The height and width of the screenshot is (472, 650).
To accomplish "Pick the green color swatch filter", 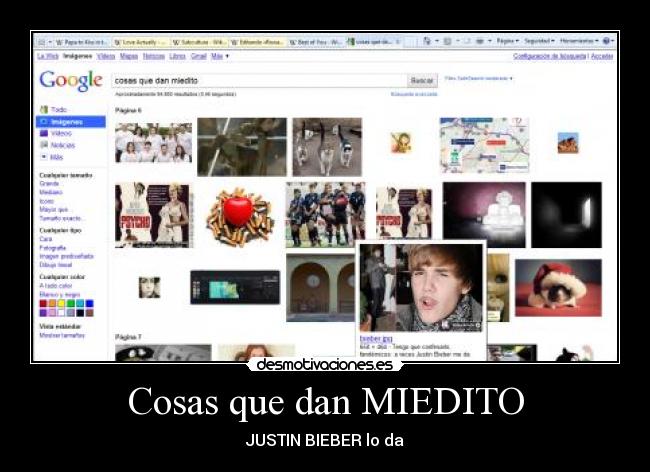I will click(x=71, y=303).
